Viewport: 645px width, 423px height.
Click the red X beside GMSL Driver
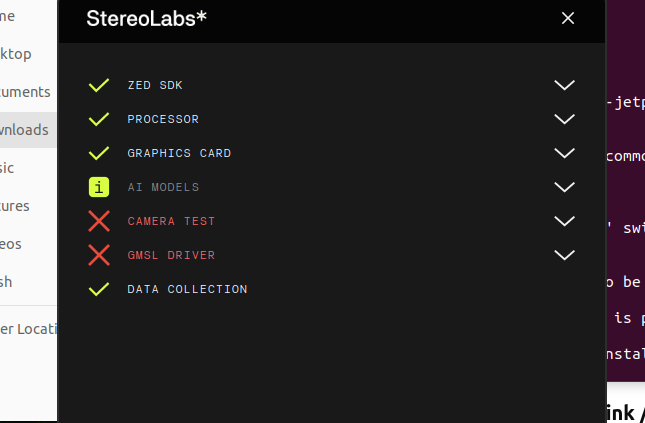coord(98,255)
